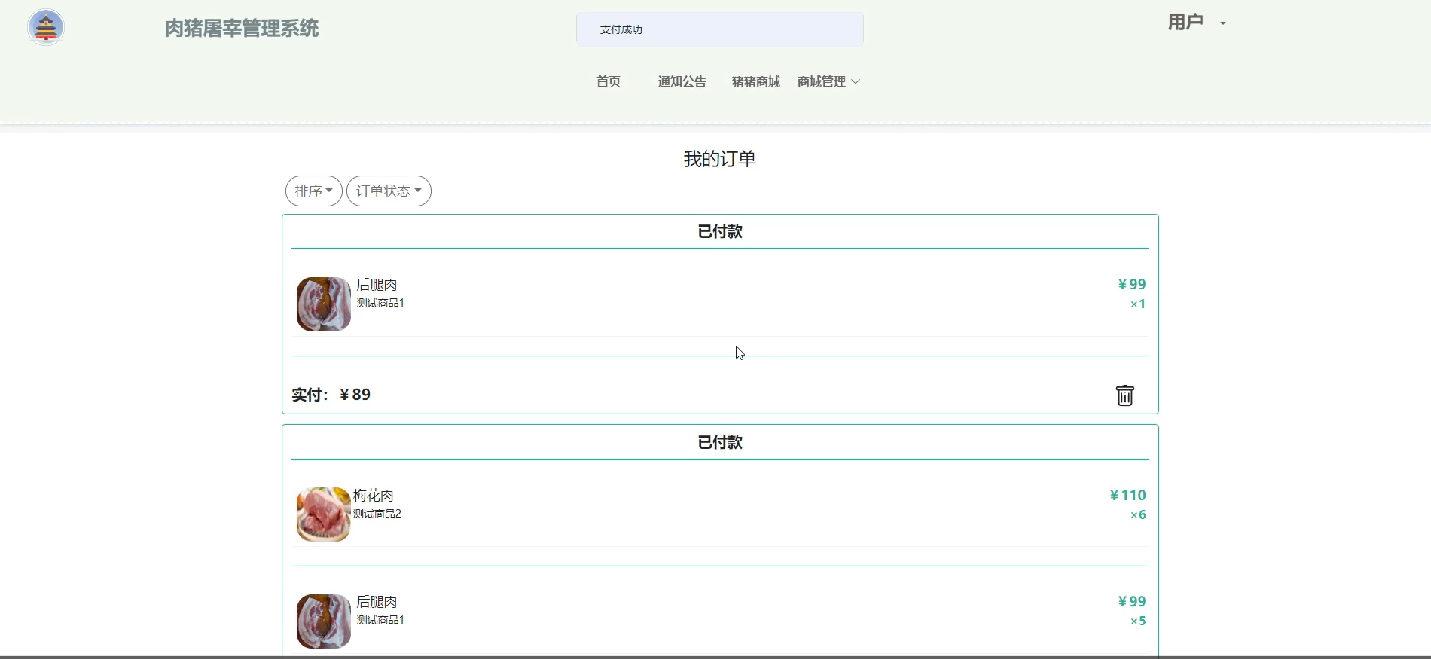Click the 测试商品2 product description text
This screenshot has width=1431, height=659.
click(x=377, y=514)
